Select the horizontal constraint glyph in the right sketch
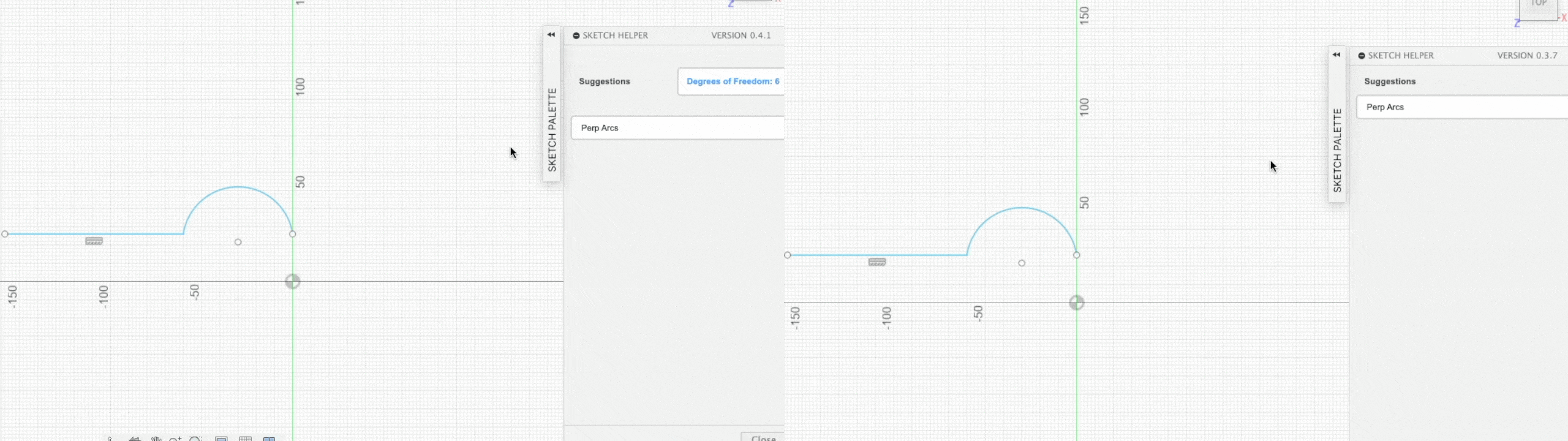Screen dimensions: 1568x441 click(877, 262)
